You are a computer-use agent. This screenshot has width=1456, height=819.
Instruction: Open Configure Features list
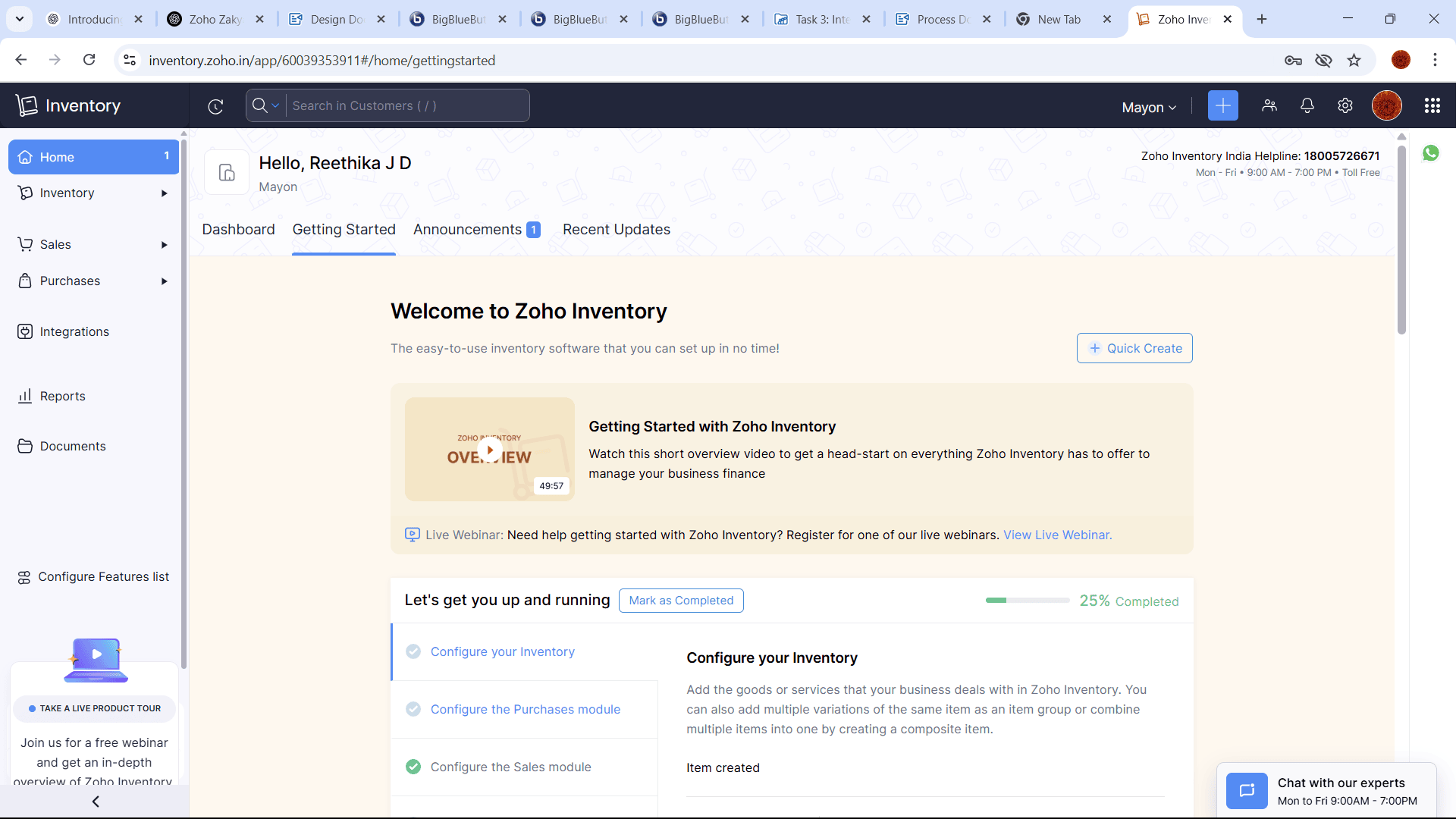tap(93, 577)
